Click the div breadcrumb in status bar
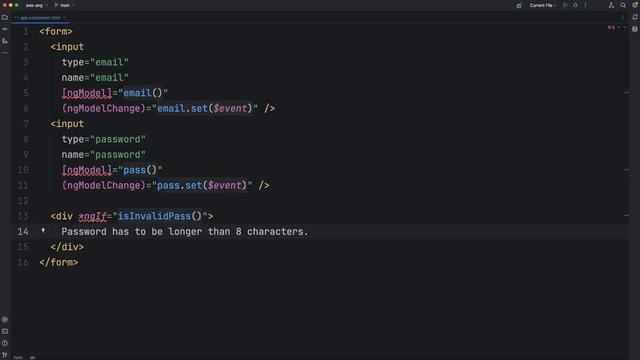 (x=33, y=357)
